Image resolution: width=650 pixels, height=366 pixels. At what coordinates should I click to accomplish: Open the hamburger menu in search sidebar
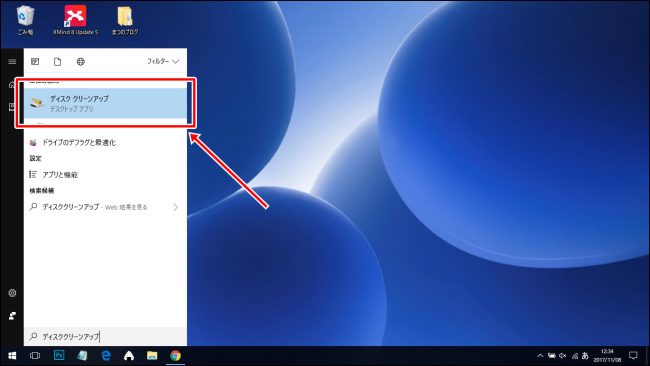[x=12, y=61]
